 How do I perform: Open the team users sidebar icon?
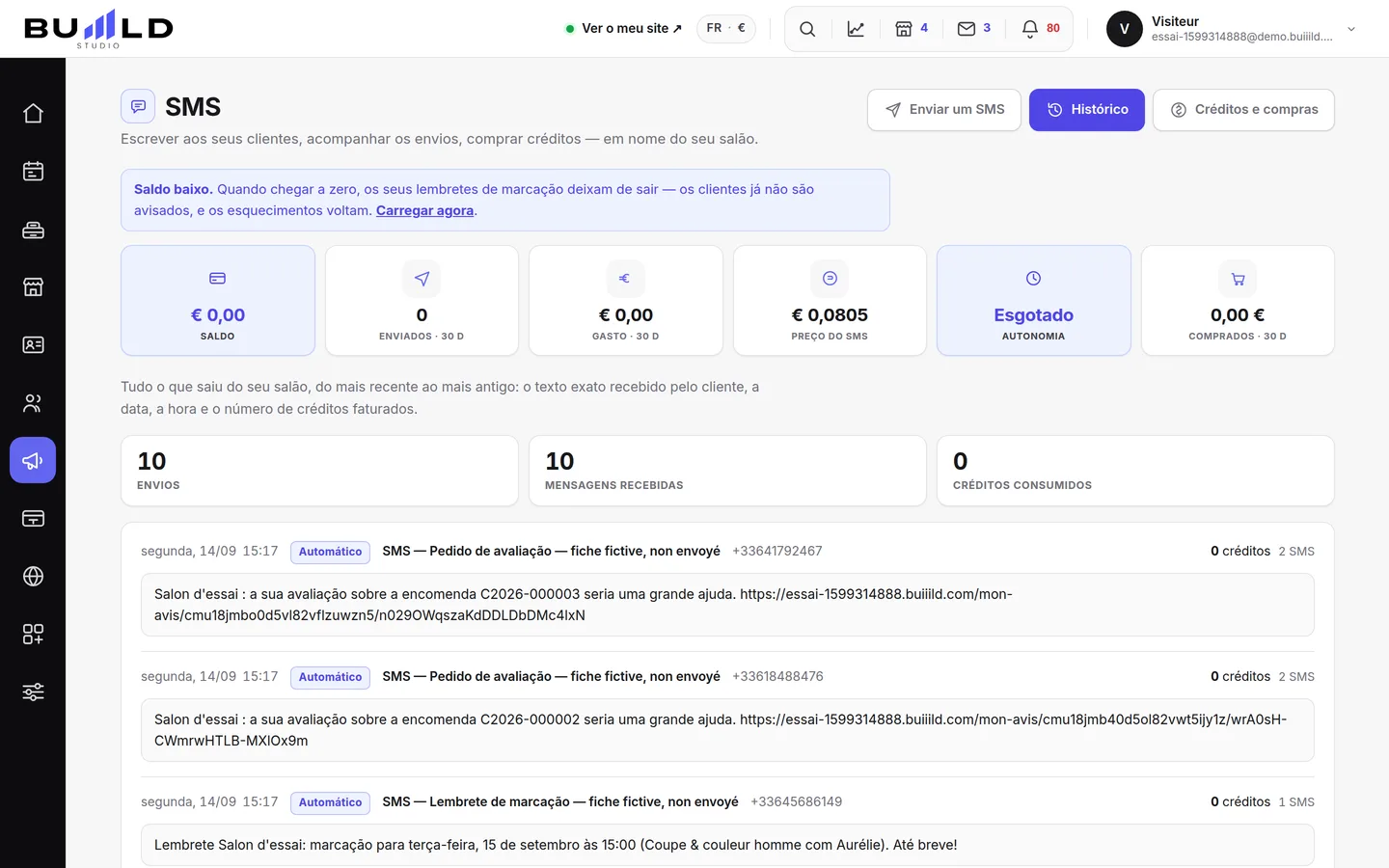coord(33,403)
